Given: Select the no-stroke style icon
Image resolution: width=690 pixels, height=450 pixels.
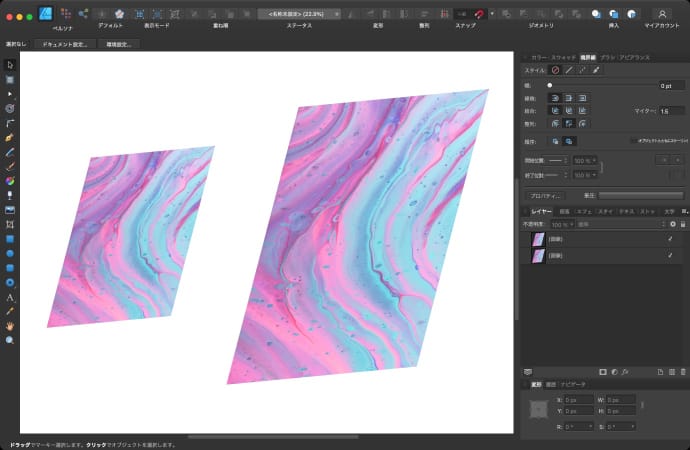Looking at the screenshot, I should pyautogui.click(x=555, y=70).
